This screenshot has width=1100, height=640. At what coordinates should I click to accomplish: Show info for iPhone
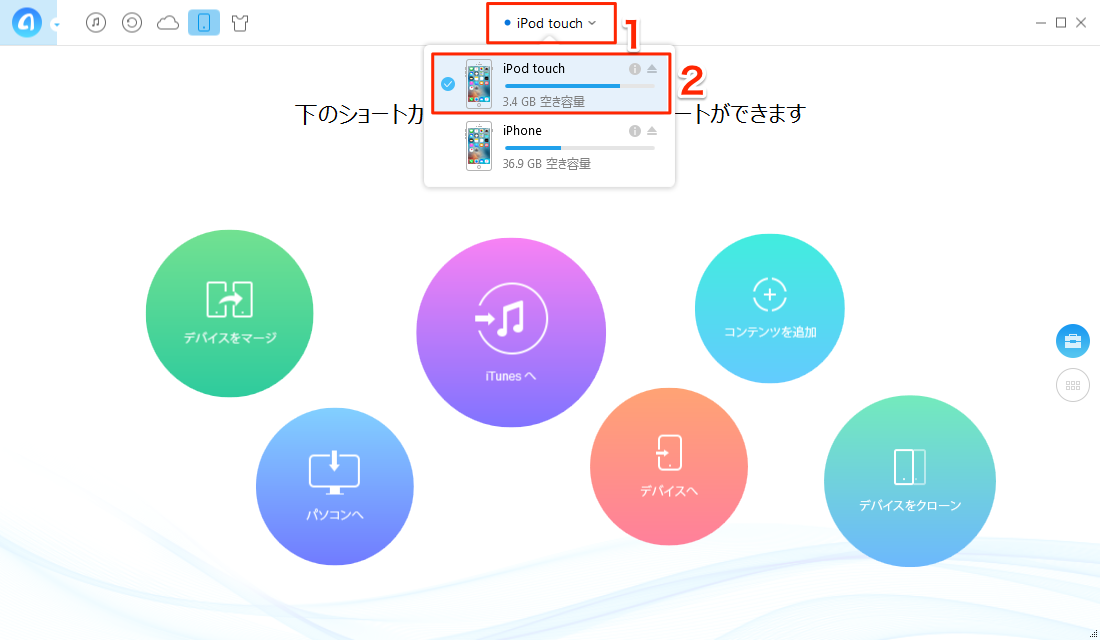634,131
